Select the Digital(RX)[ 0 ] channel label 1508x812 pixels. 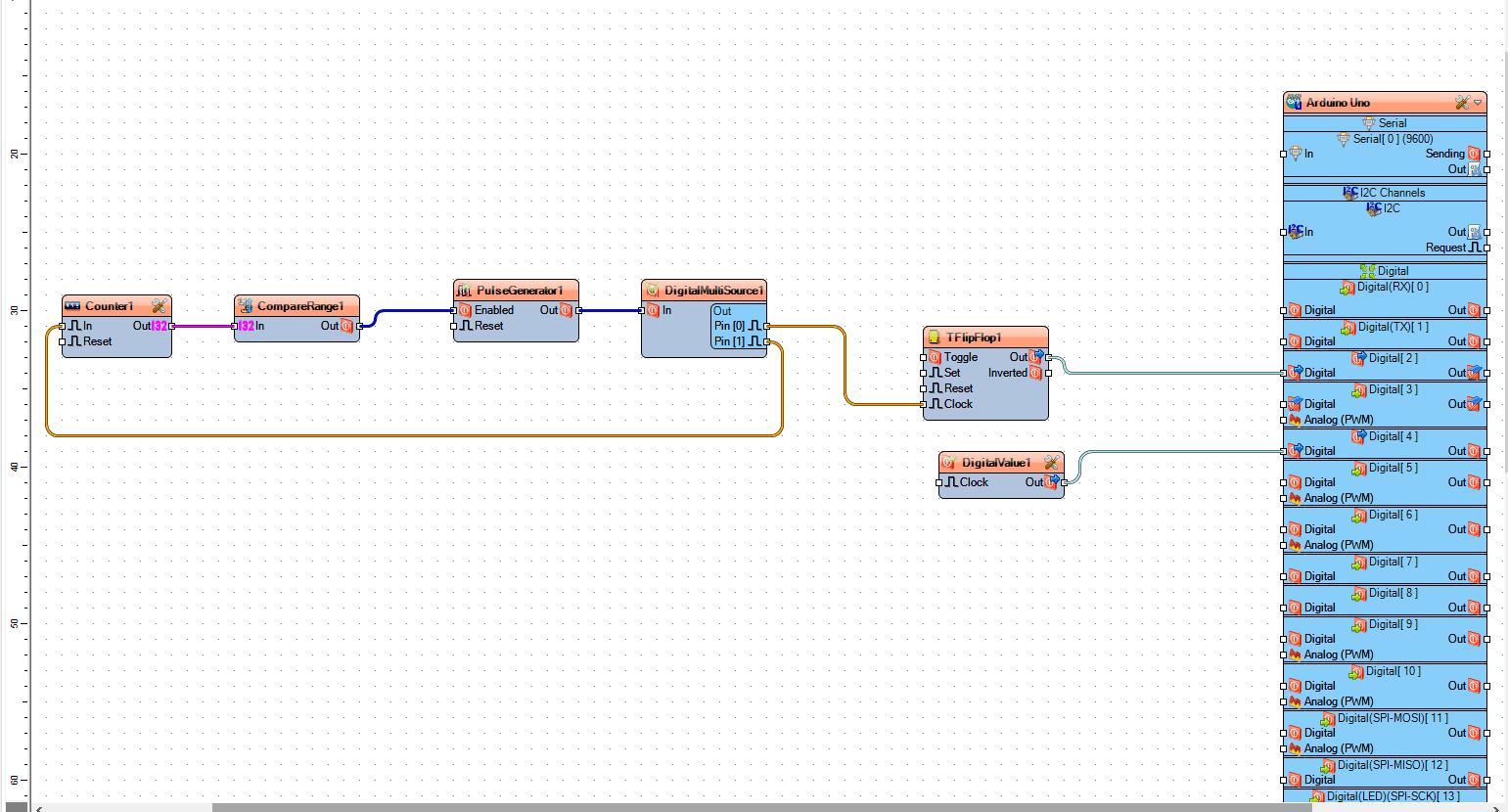1393,287
